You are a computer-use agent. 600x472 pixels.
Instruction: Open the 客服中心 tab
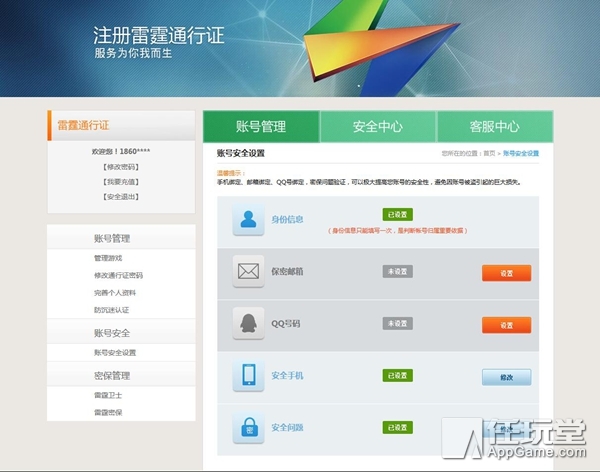tap(495, 127)
